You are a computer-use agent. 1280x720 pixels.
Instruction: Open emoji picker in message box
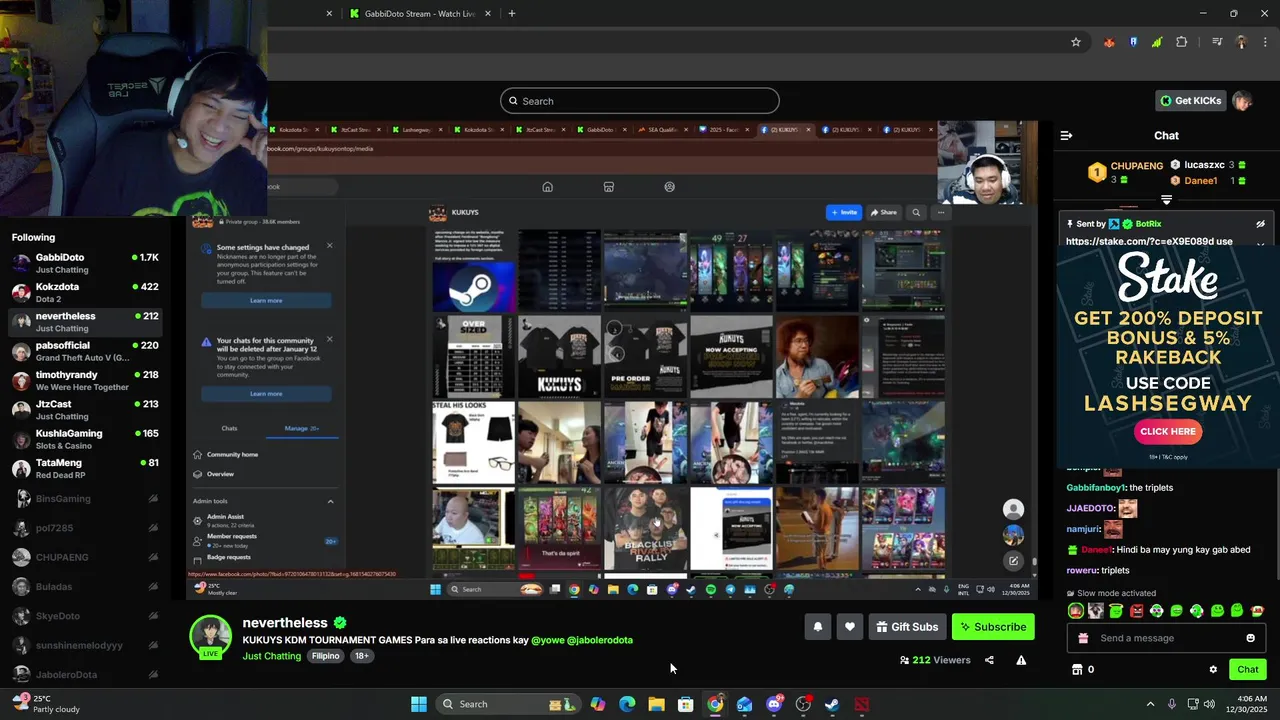point(1250,638)
